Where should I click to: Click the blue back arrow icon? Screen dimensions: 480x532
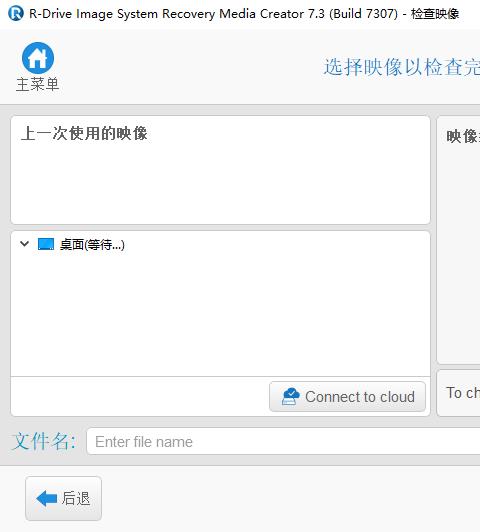point(46,498)
